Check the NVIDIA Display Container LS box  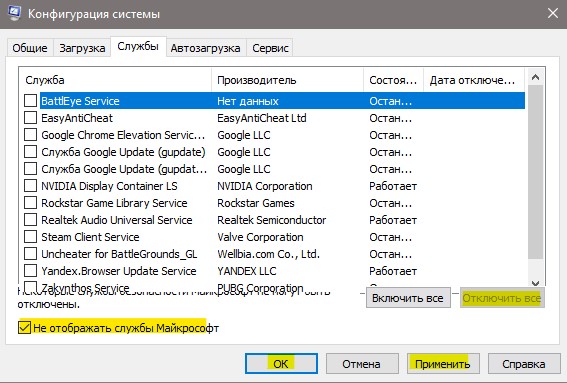pos(30,186)
